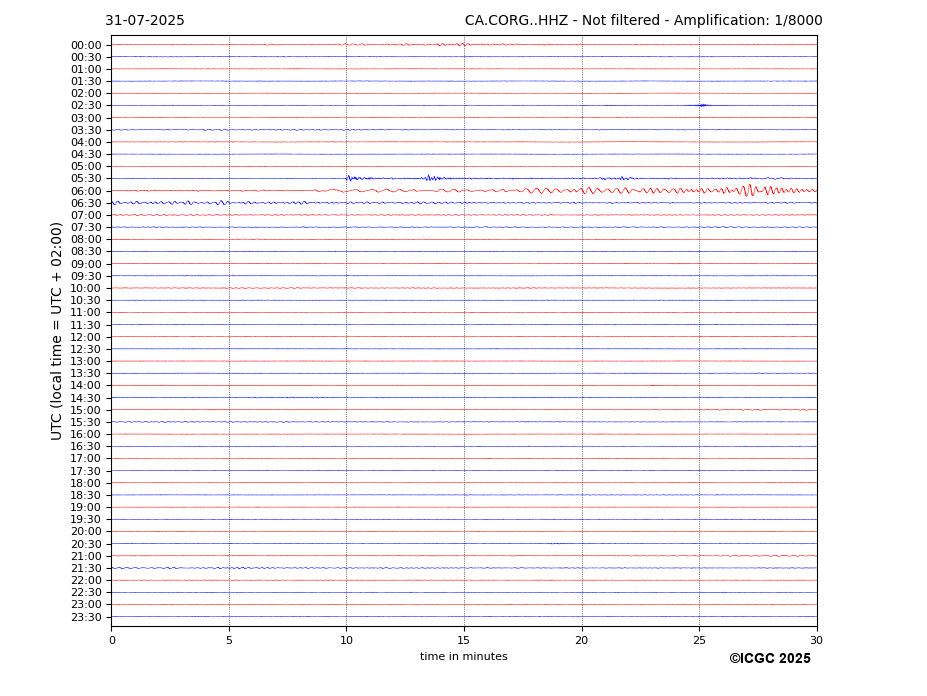927x696 pixels.
Task: Click the 04:00 time row label
Action: tap(86, 143)
